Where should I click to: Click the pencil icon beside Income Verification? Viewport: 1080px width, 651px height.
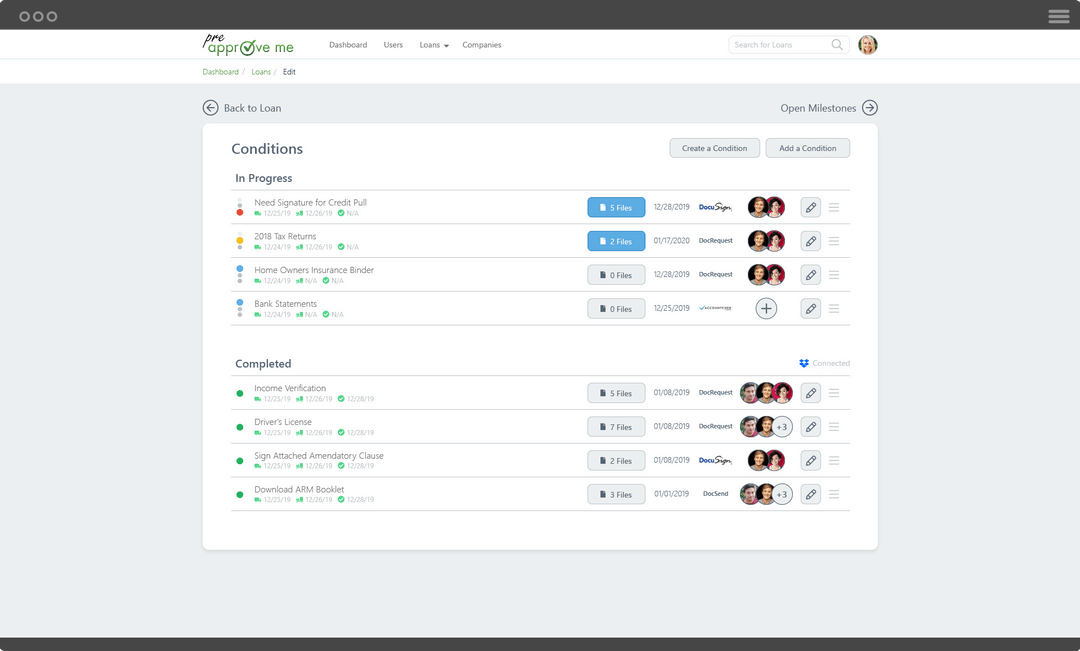(810, 392)
